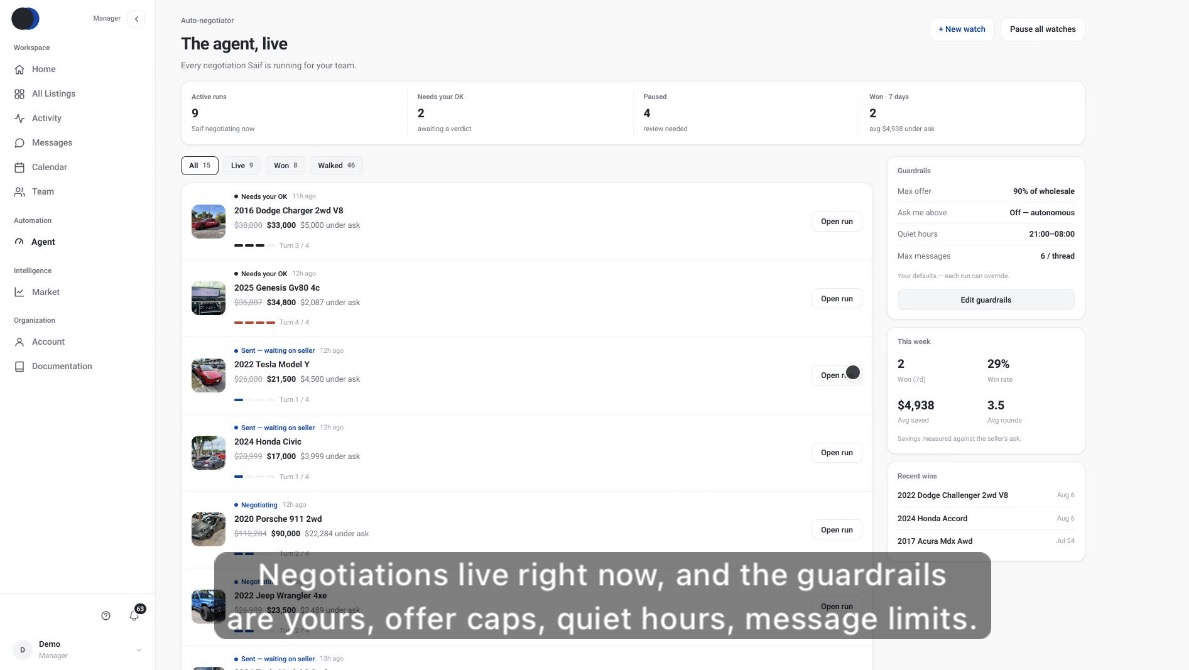Click the 2017 Acura Mdx Awd recent win
The width and height of the screenshot is (1189, 670).
pos(934,541)
